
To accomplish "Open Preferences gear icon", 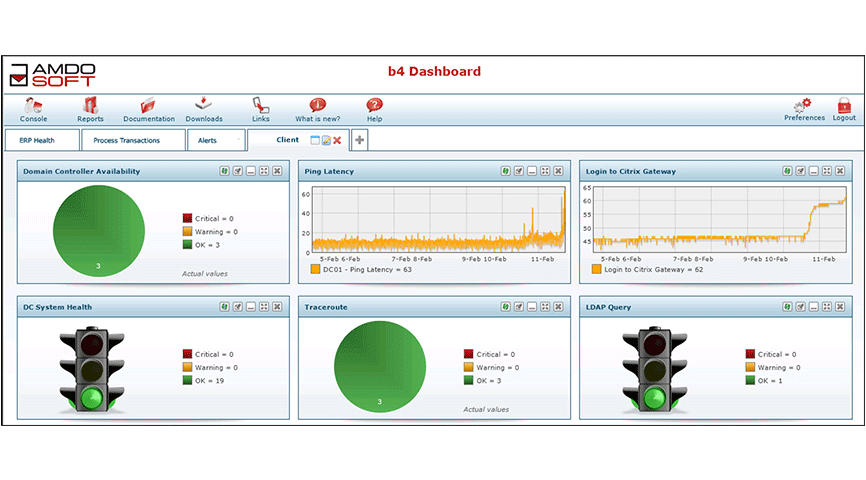I will (x=804, y=105).
